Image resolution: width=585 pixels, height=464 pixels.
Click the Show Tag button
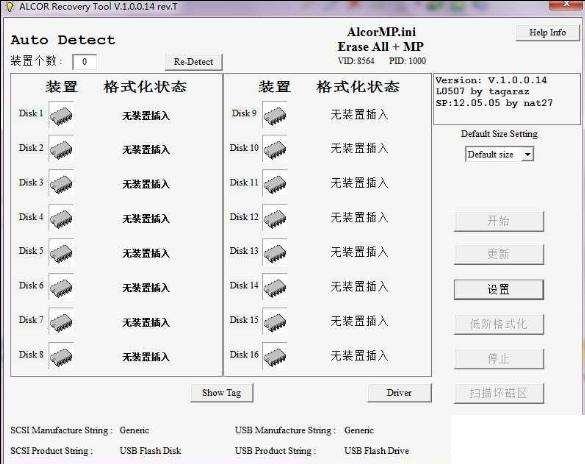(222, 393)
